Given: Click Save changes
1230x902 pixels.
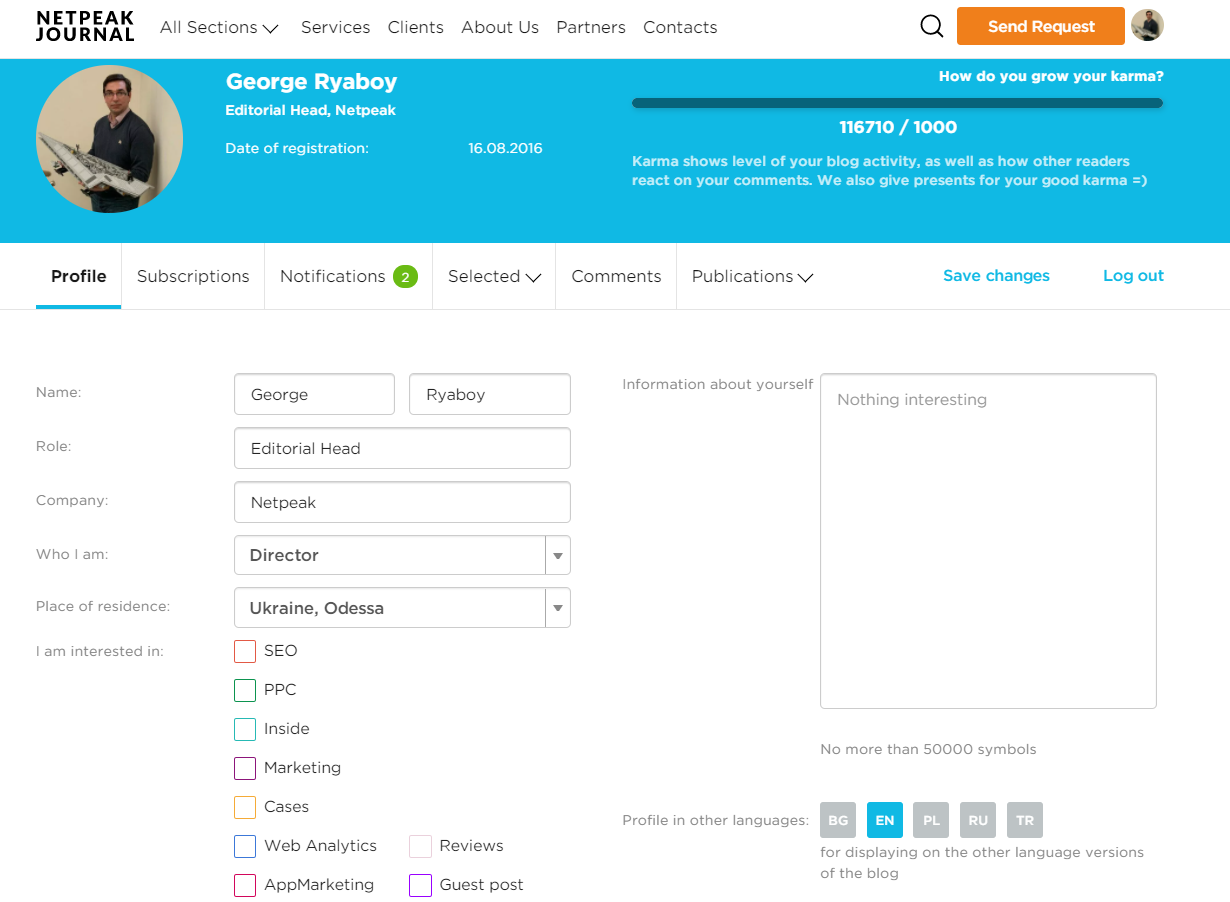Looking at the screenshot, I should (x=996, y=276).
